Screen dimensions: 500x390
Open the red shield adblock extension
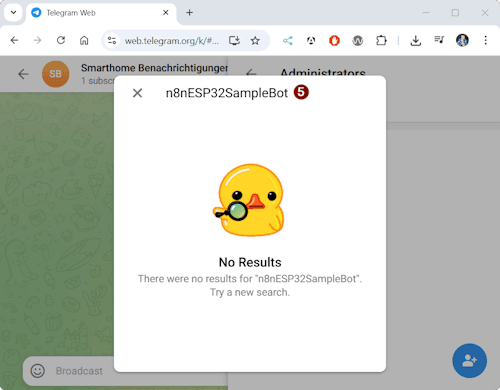pyautogui.click(x=334, y=41)
